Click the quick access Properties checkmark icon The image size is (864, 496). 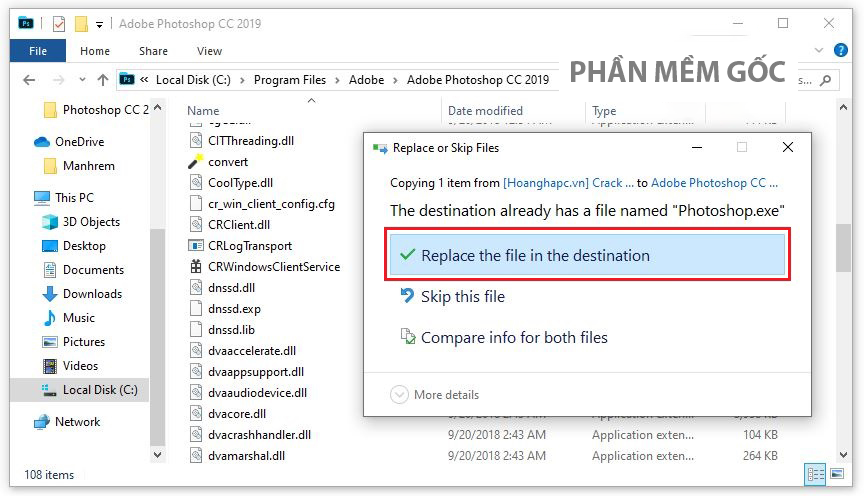(59, 23)
